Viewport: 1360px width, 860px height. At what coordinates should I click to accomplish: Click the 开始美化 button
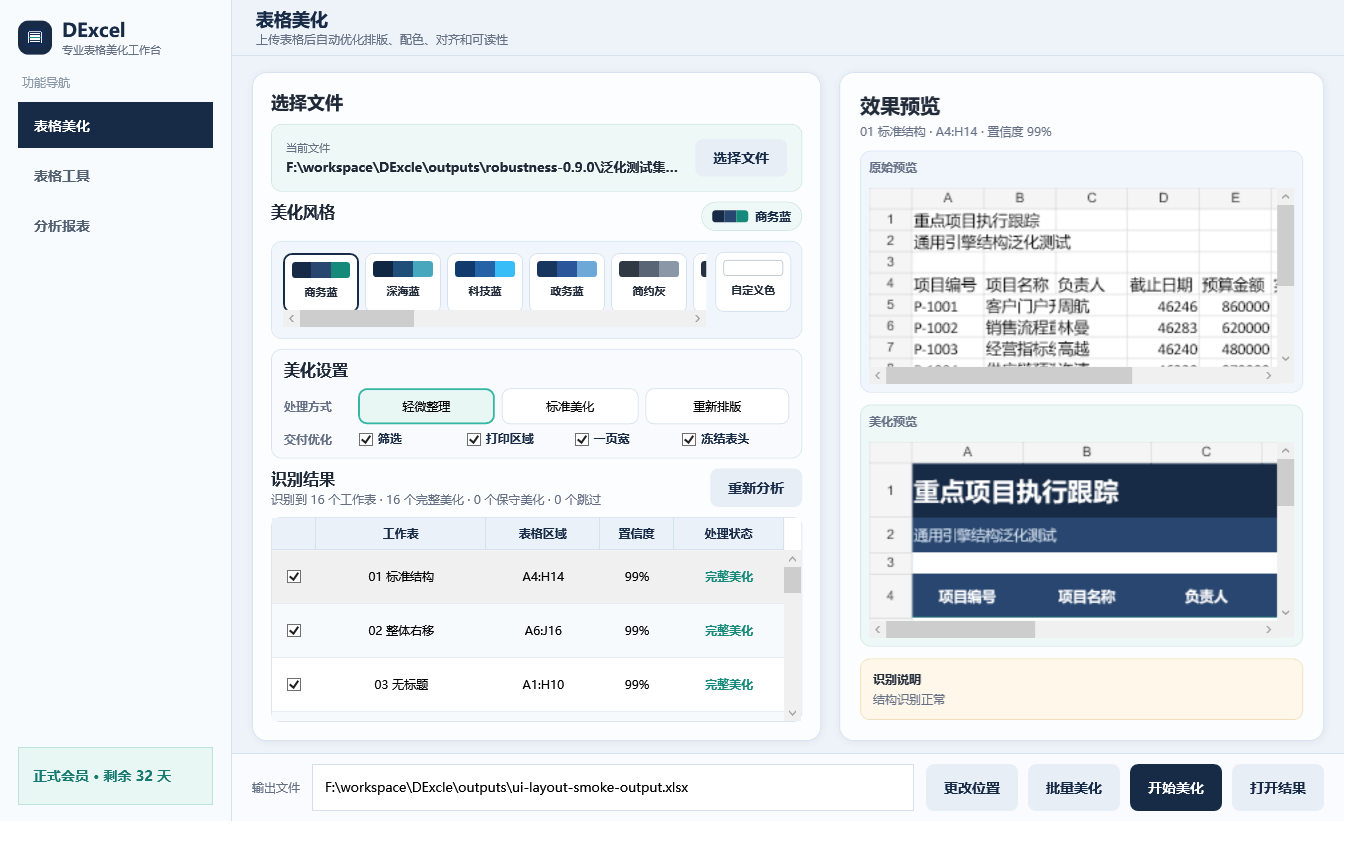pos(1176,788)
